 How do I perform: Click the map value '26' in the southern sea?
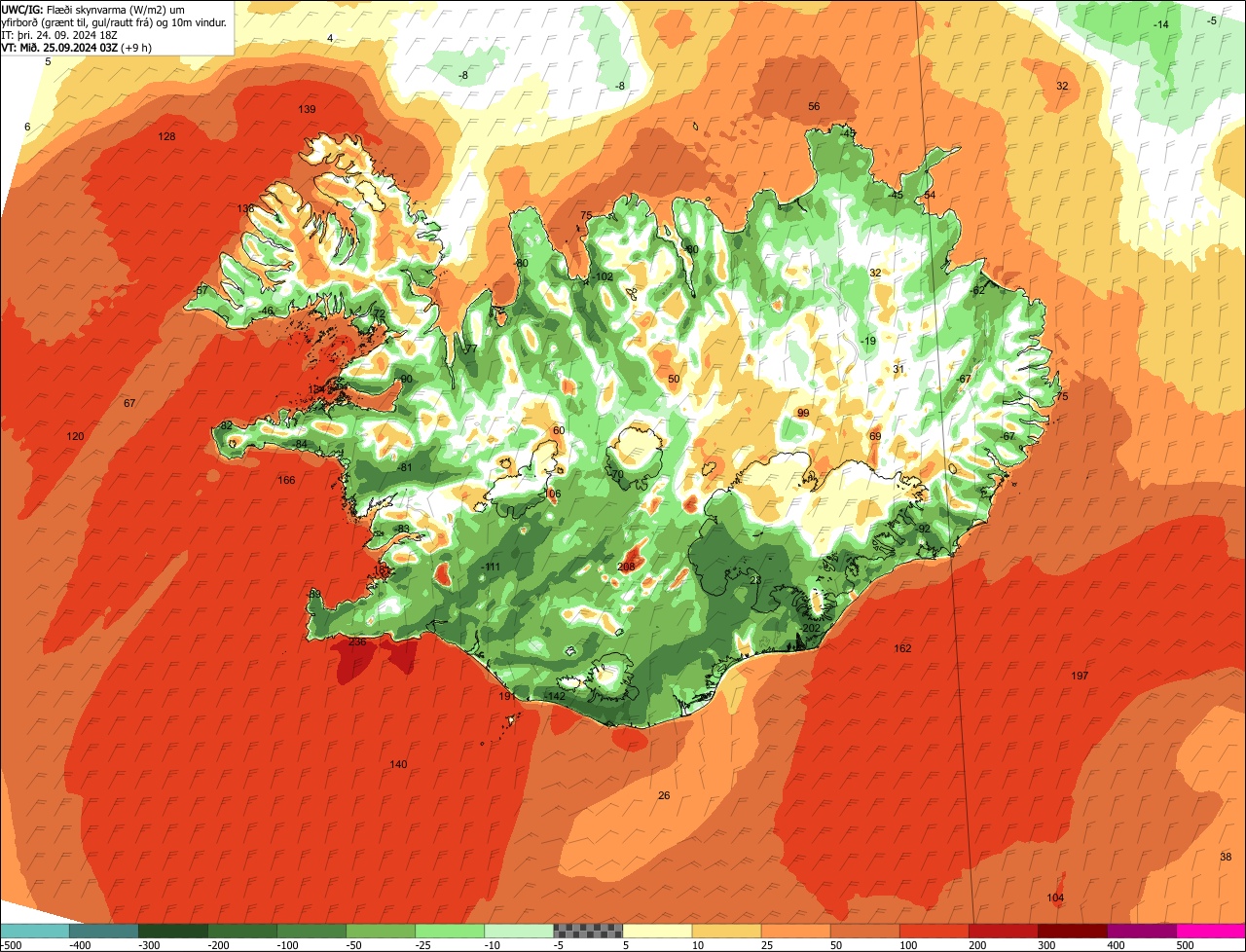(x=664, y=795)
